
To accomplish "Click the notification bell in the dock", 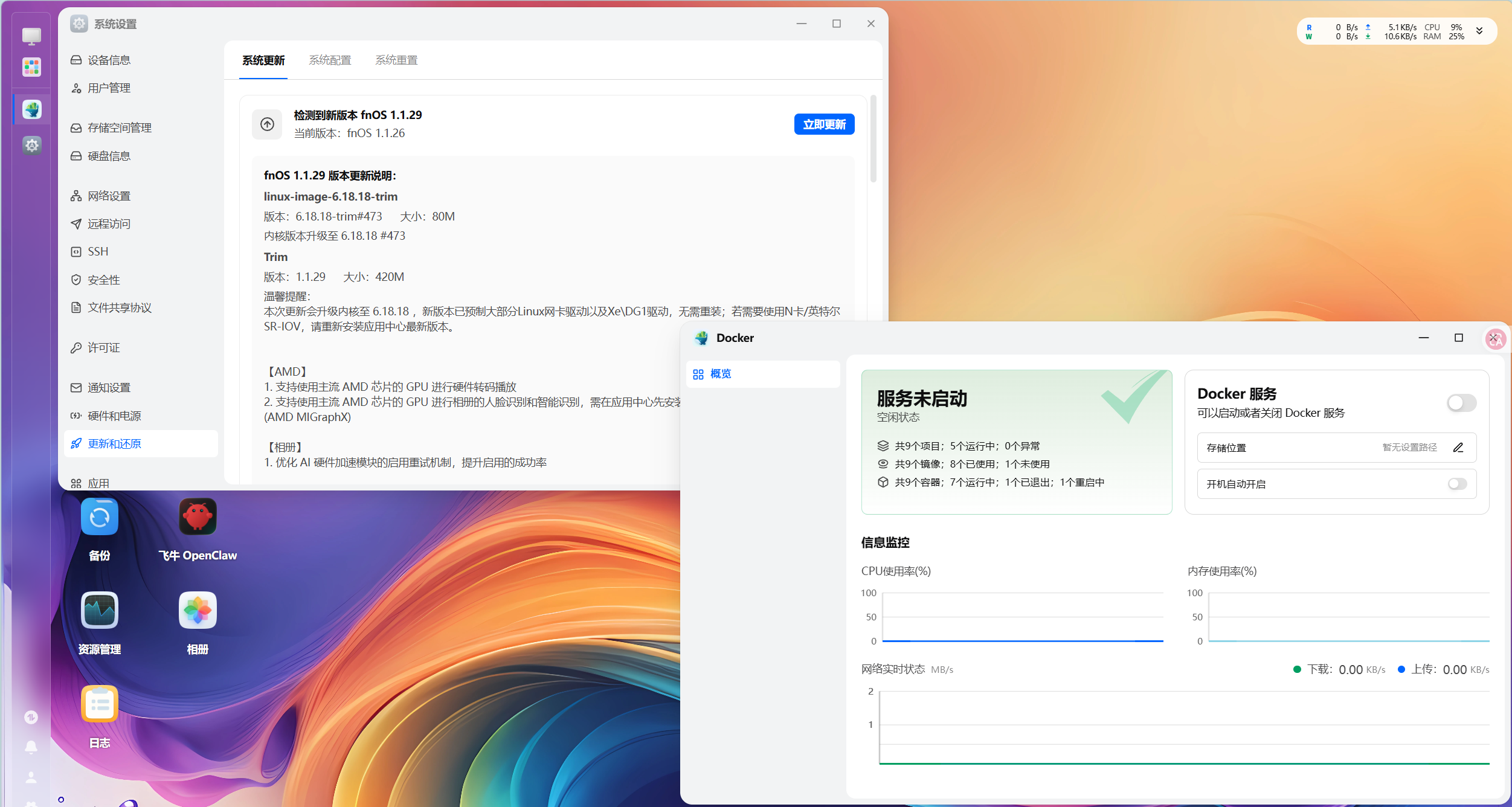I will click(x=31, y=747).
